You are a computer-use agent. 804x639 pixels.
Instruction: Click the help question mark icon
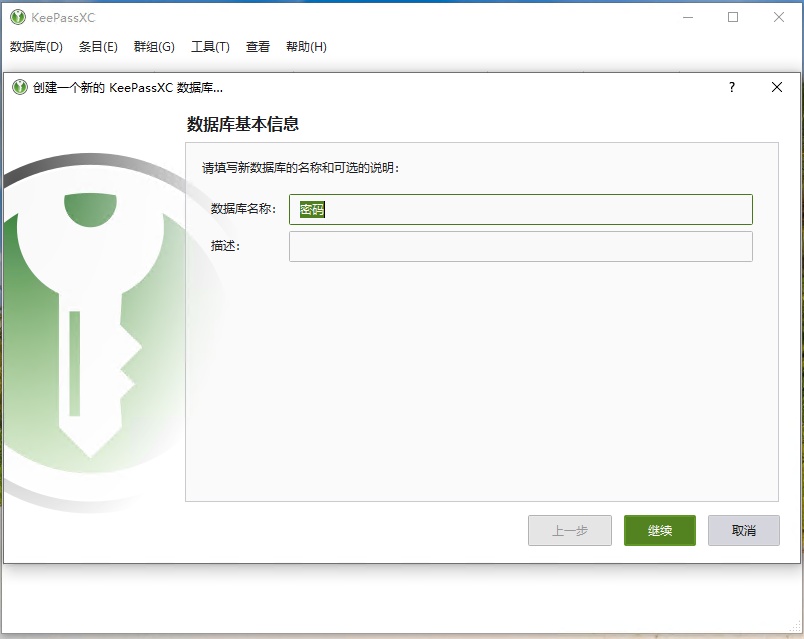coord(731,87)
